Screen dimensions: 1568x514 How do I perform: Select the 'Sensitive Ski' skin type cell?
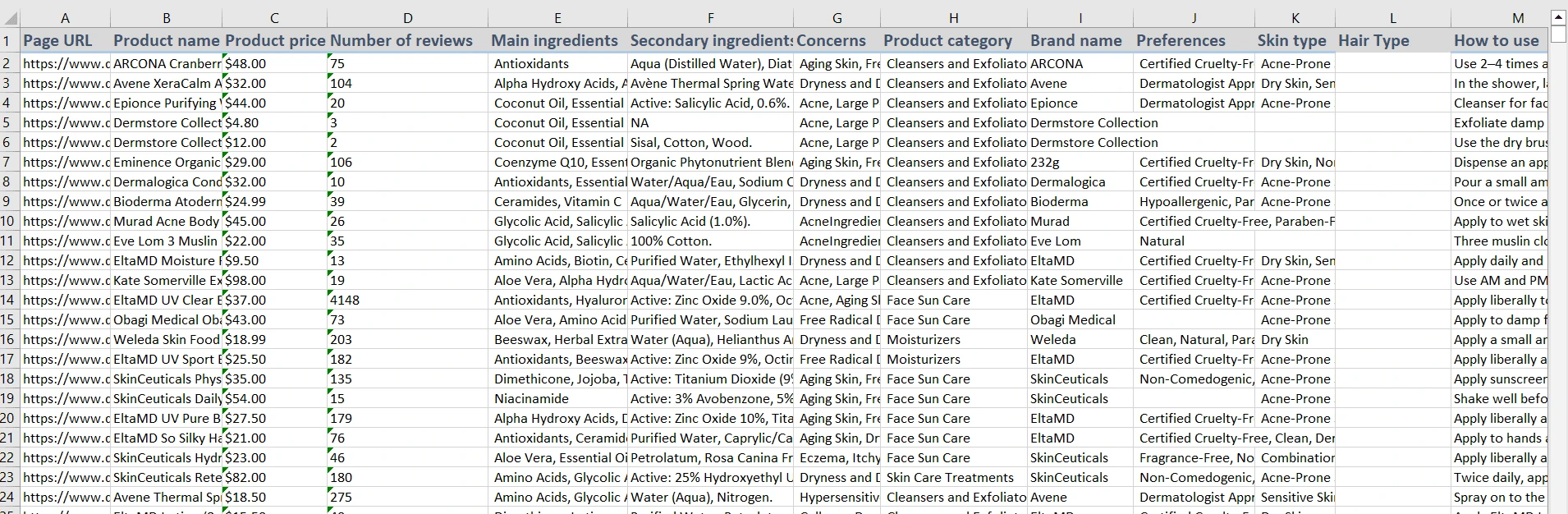pos(1295,497)
